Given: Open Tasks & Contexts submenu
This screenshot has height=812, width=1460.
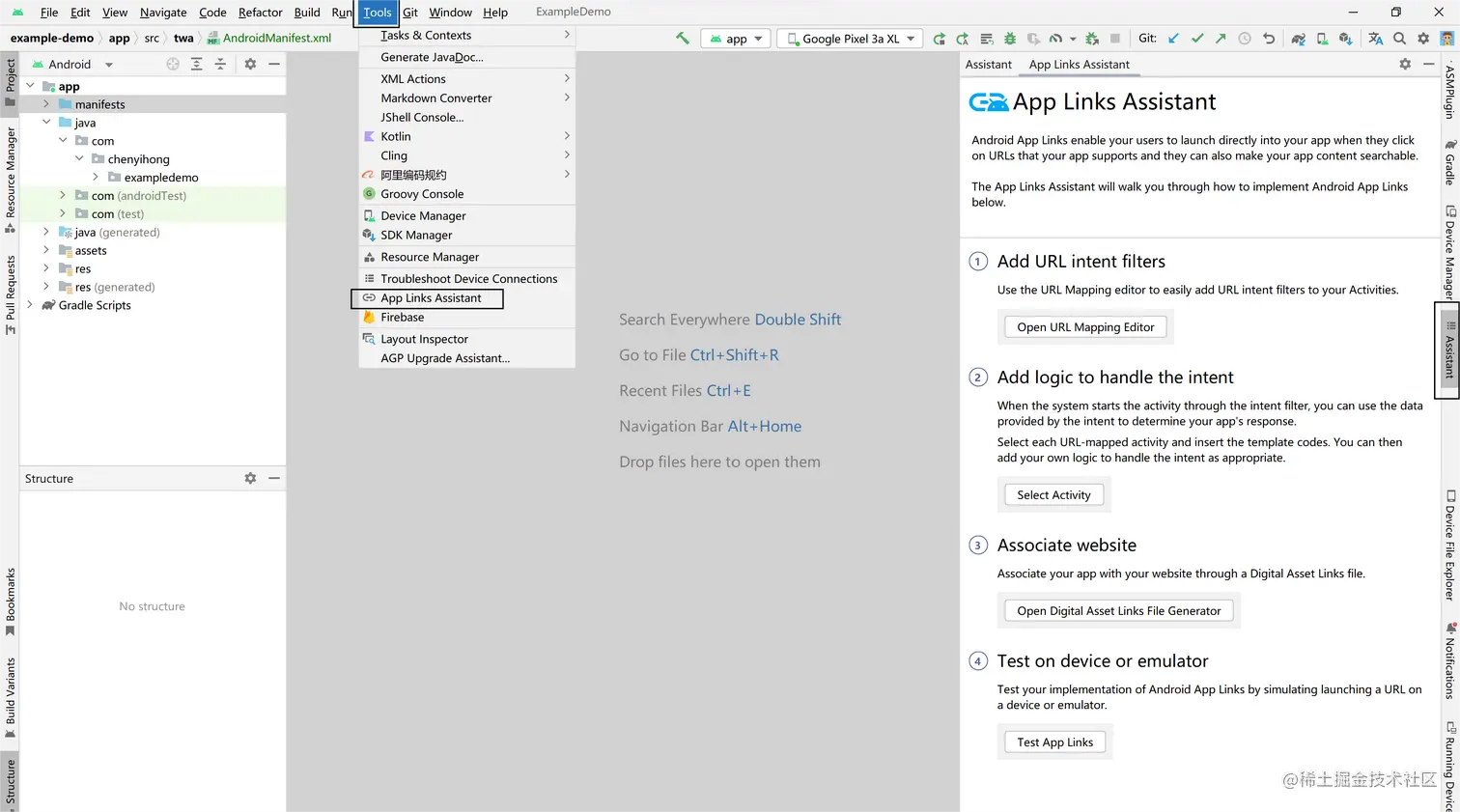Looking at the screenshot, I should [x=466, y=36].
